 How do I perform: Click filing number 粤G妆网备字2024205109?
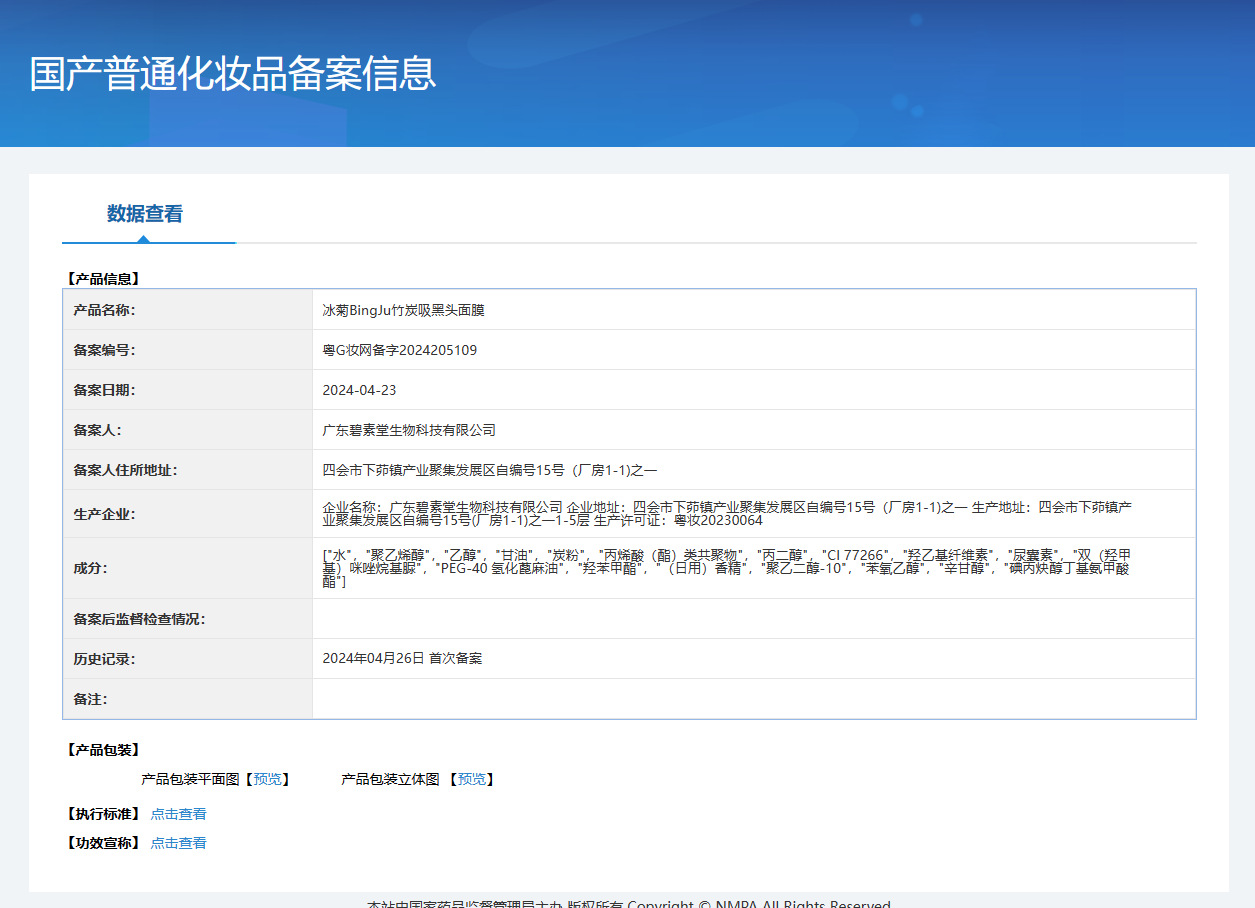[x=399, y=350]
